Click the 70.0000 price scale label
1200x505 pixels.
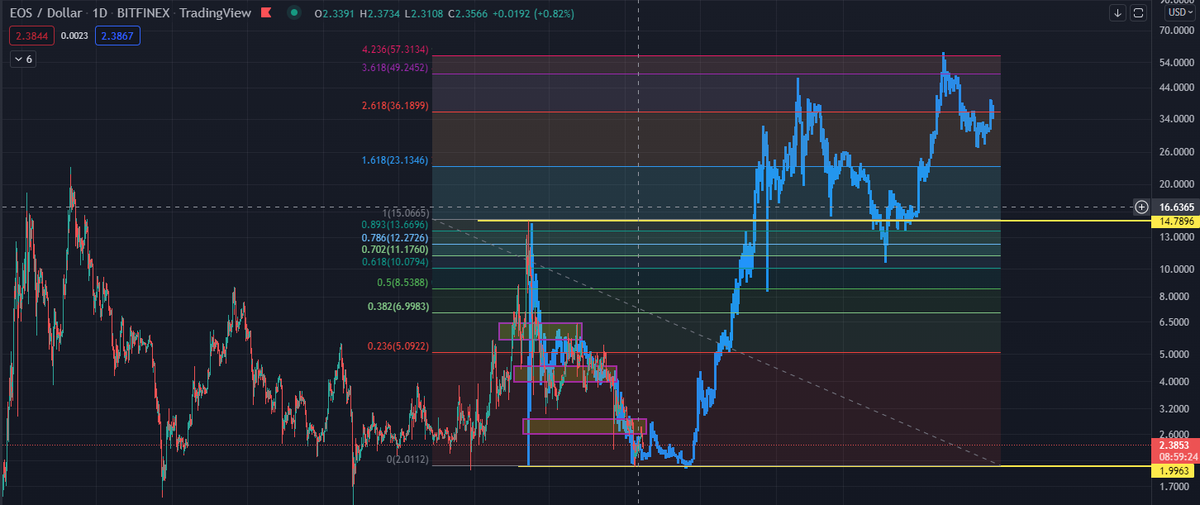tap(1176, 31)
